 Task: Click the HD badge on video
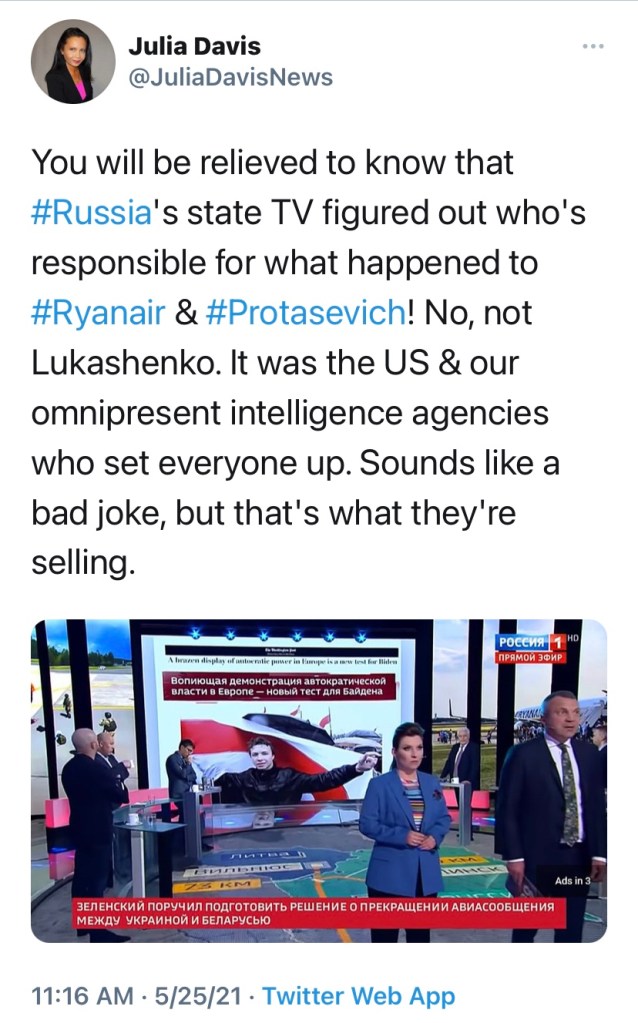[x=572, y=637]
